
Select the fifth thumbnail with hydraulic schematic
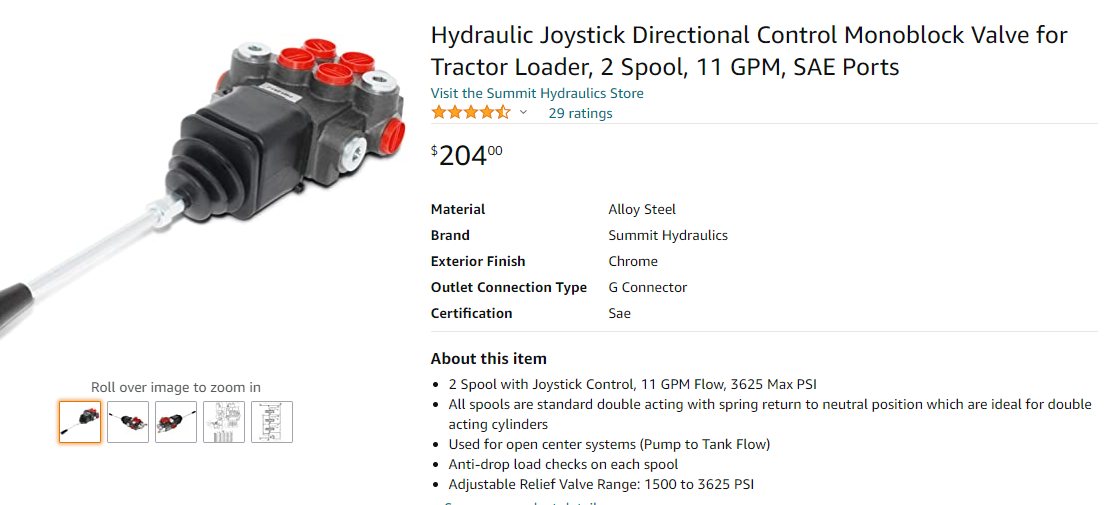(x=272, y=422)
